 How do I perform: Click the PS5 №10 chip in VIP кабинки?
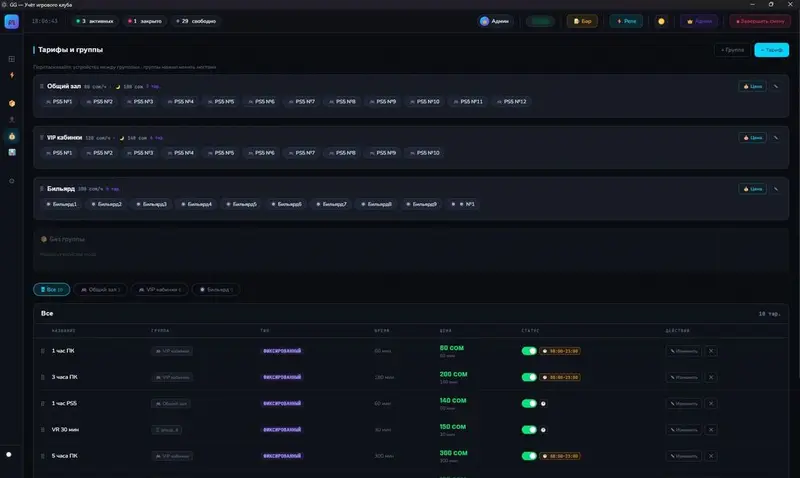(424, 153)
